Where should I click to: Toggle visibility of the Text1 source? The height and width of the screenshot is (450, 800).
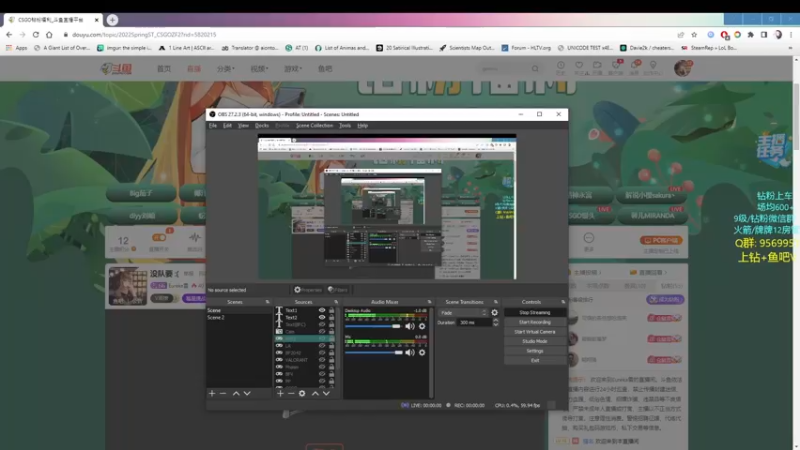coord(322,310)
